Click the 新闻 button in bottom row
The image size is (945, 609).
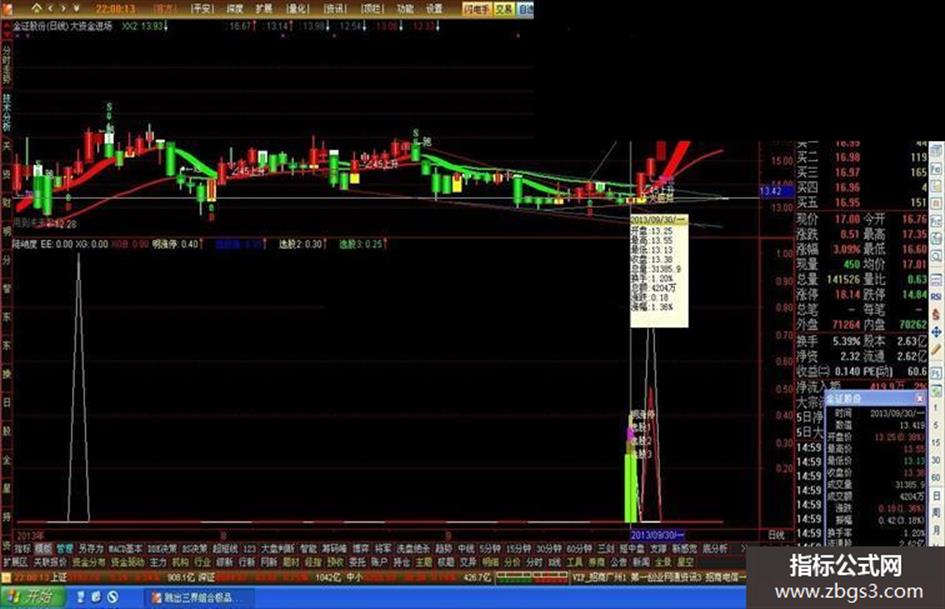(x=641, y=562)
